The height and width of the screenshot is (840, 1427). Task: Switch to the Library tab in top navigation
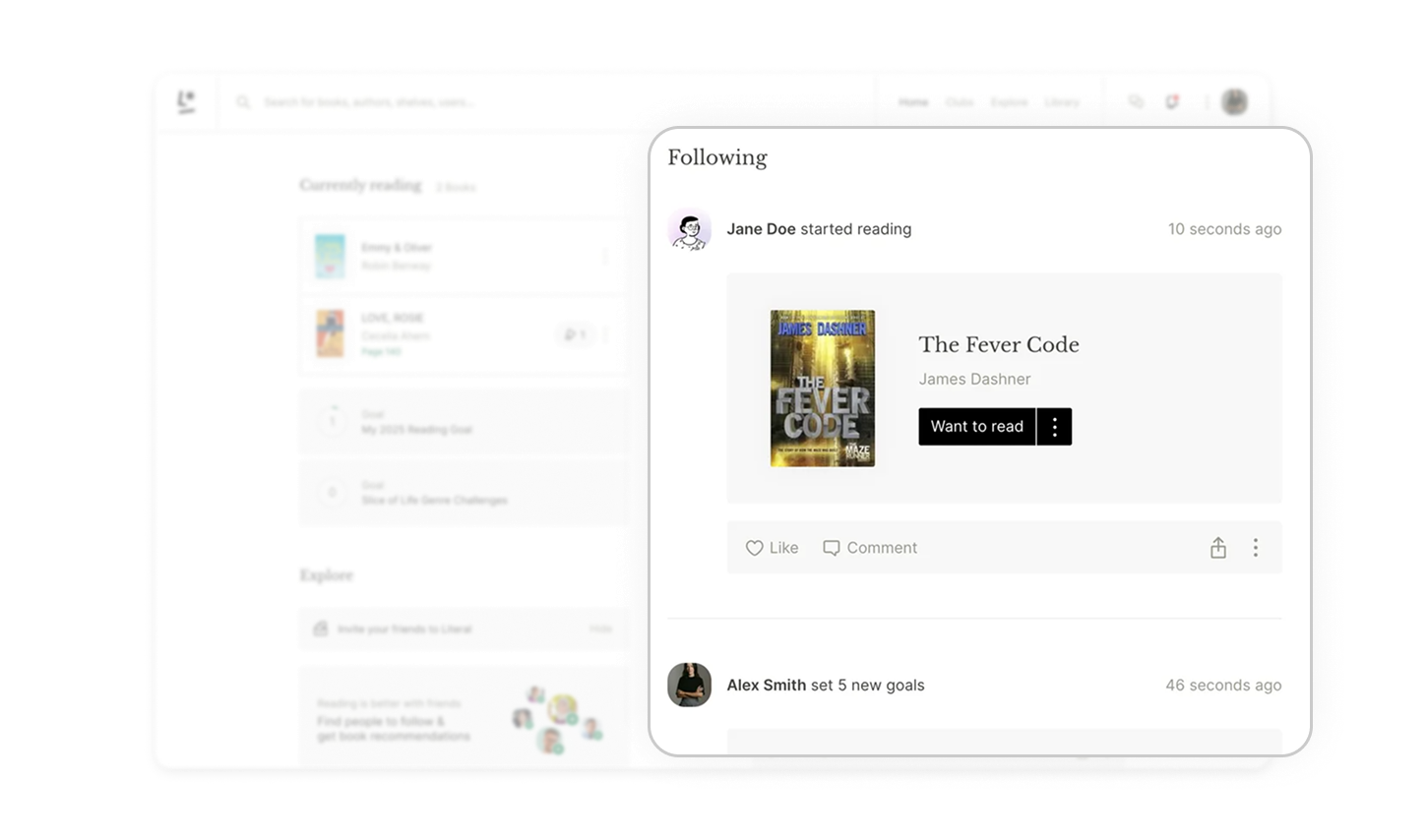pyautogui.click(x=1062, y=102)
